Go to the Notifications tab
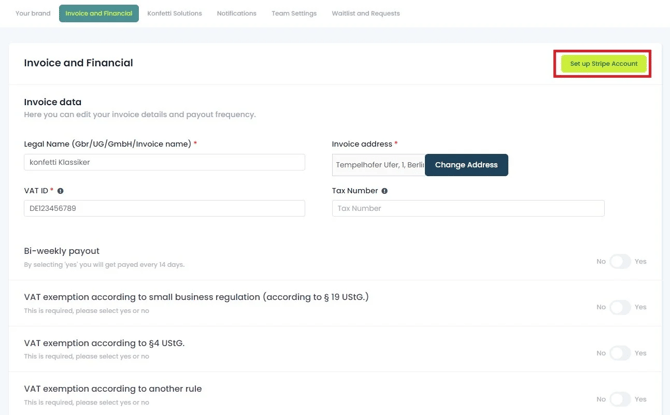The height and width of the screenshot is (415, 670). (236, 14)
